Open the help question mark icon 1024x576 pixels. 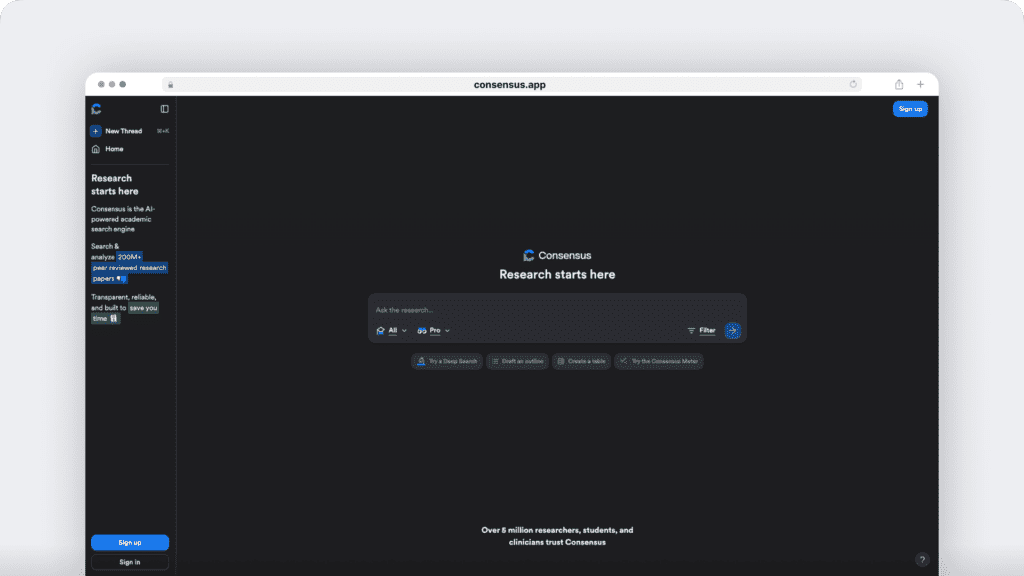(x=922, y=560)
